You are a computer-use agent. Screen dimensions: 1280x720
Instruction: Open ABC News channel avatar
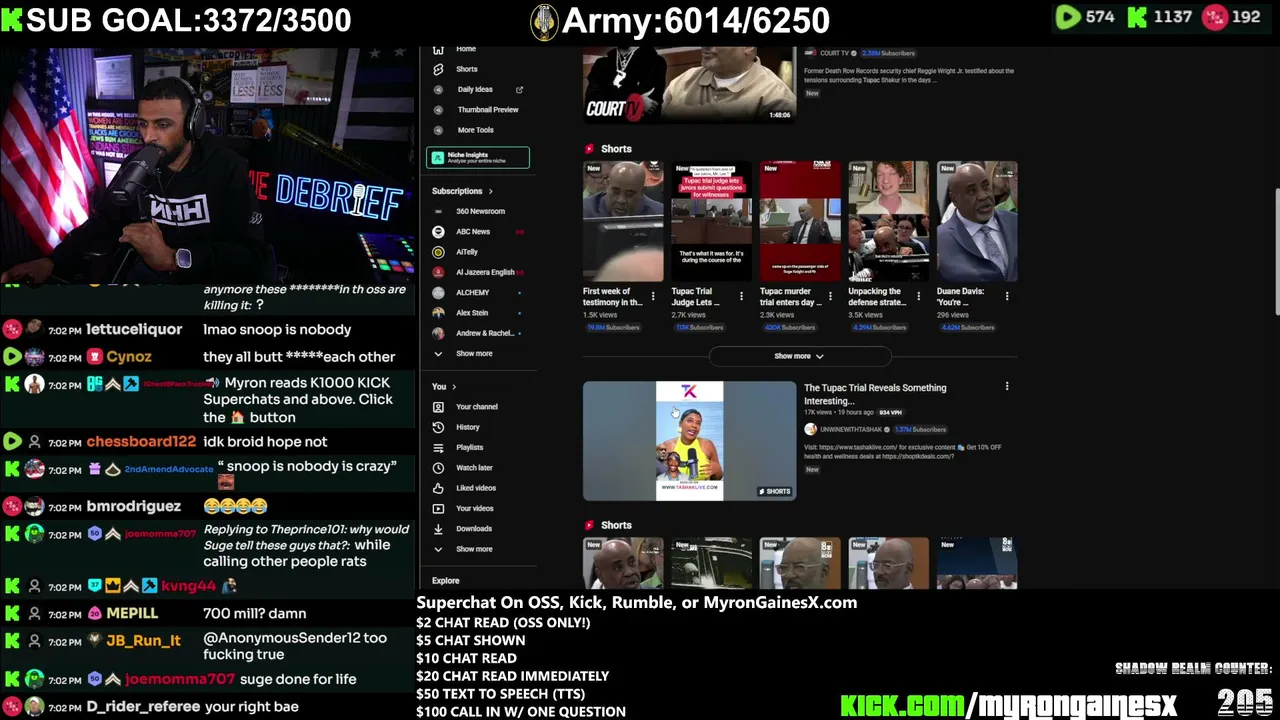click(438, 232)
